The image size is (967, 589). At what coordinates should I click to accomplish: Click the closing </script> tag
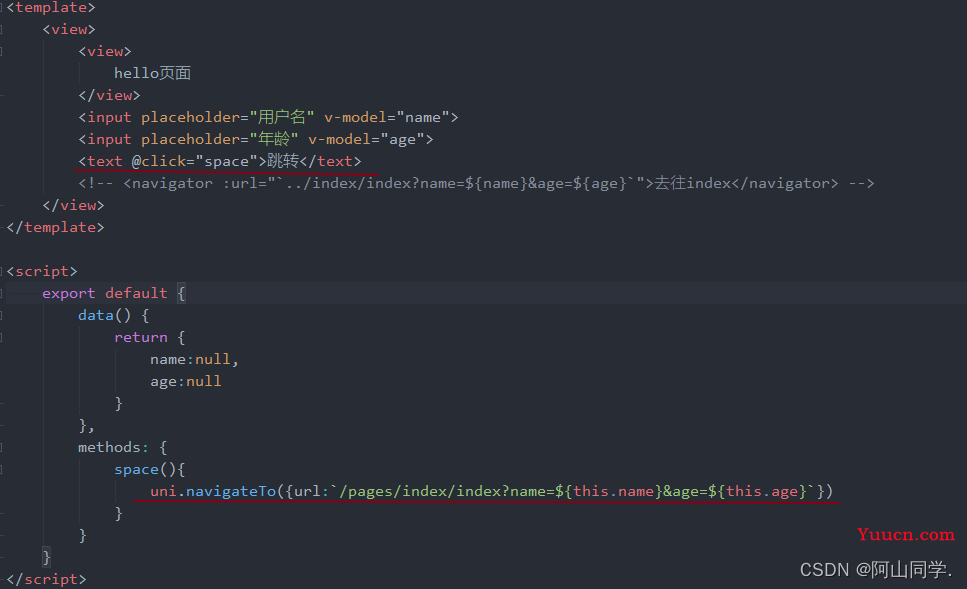(x=46, y=579)
